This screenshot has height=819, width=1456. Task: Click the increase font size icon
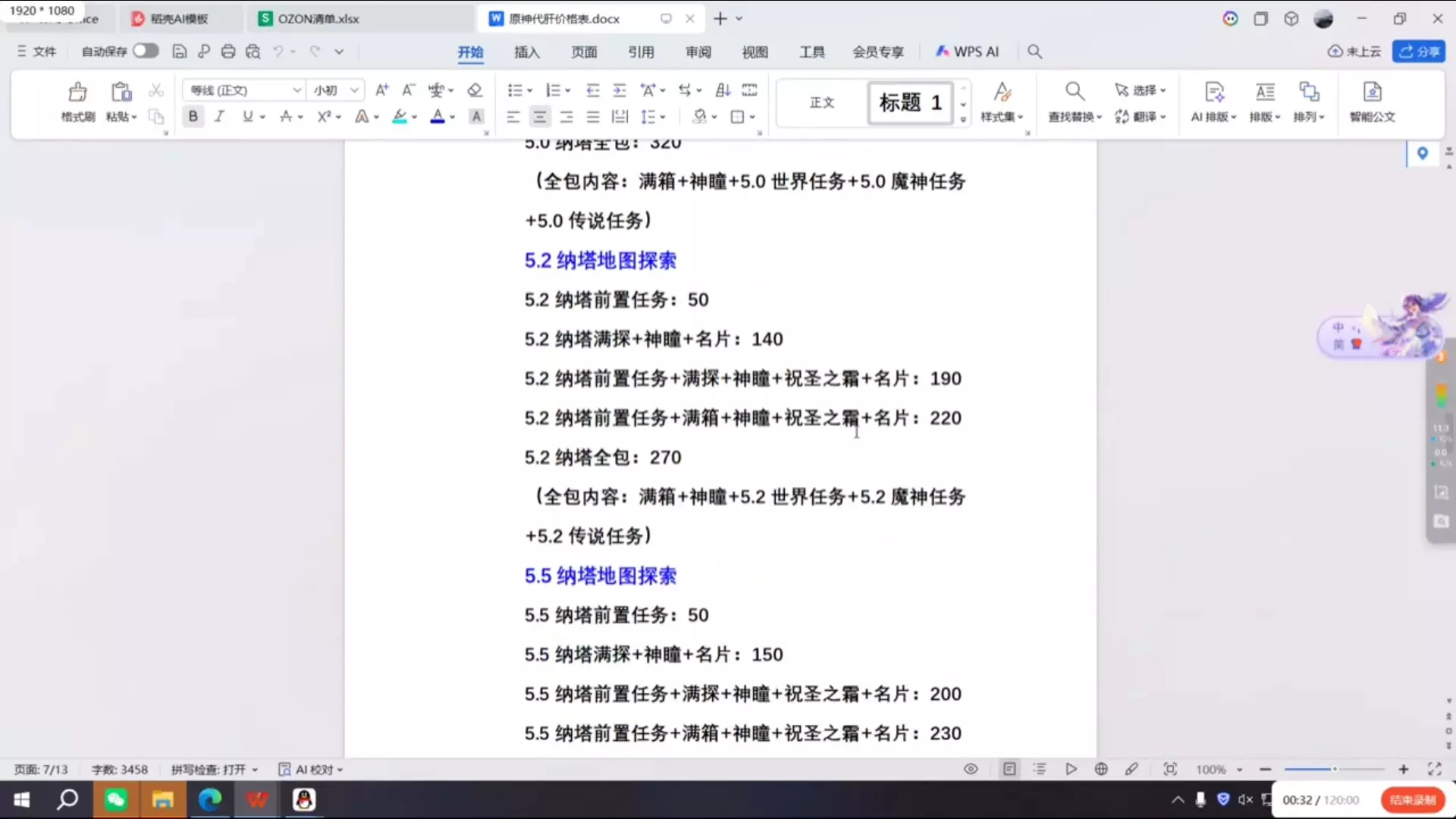click(381, 90)
